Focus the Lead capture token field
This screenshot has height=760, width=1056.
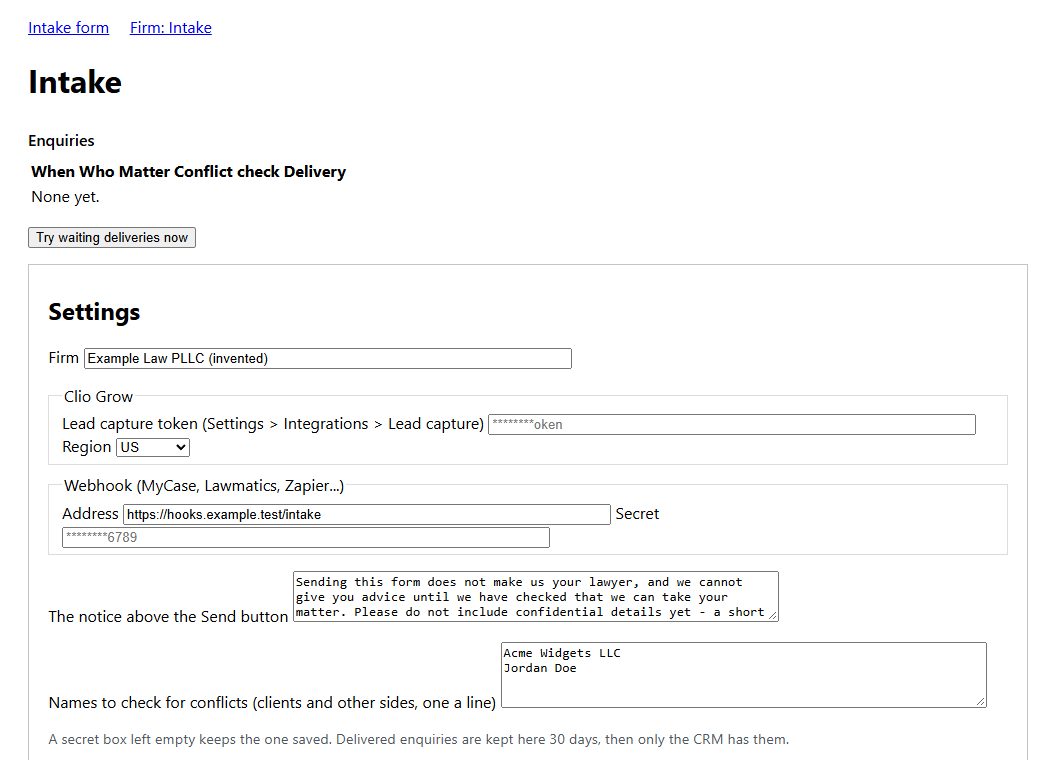click(x=731, y=424)
